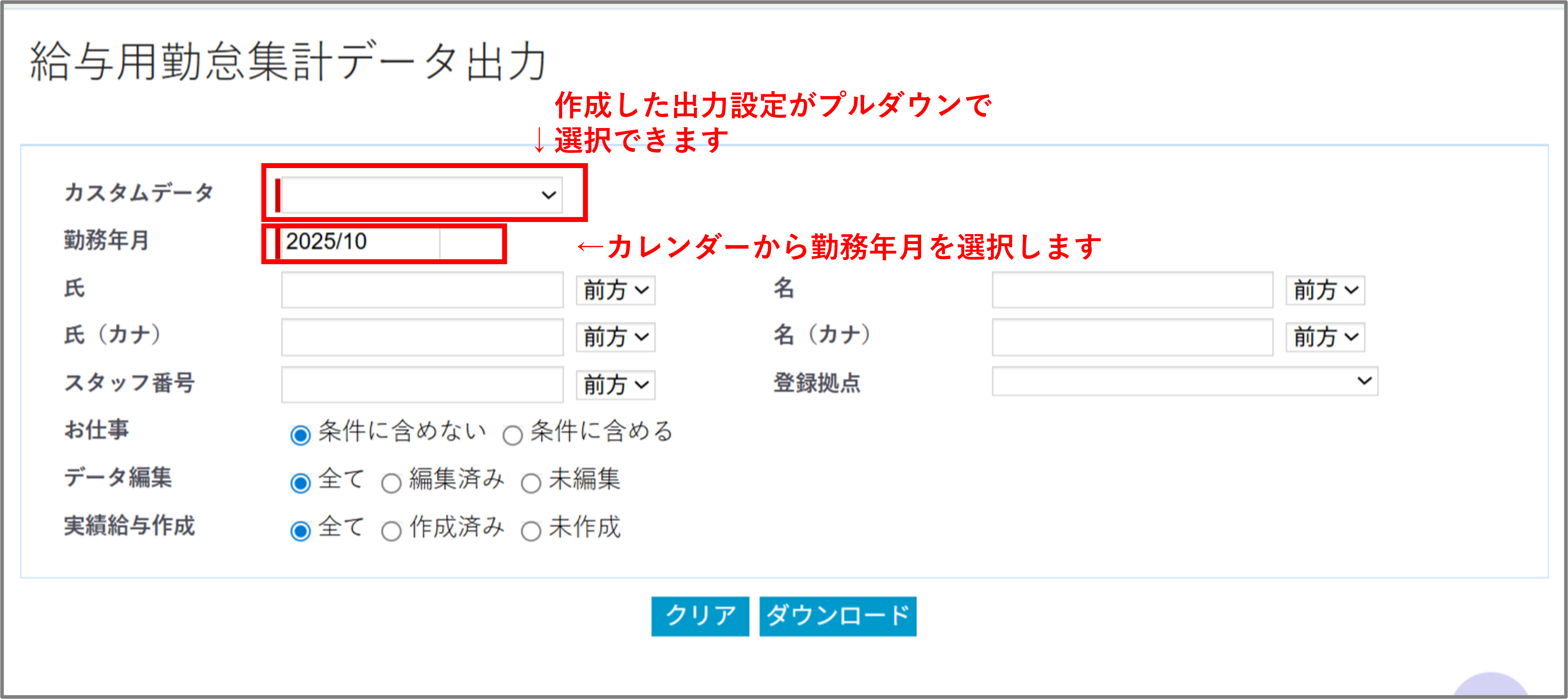This screenshot has height=699, width=1568.
Task: Open the 前方 dropdown next to 名（カナ）
Action: point(1324,337)
